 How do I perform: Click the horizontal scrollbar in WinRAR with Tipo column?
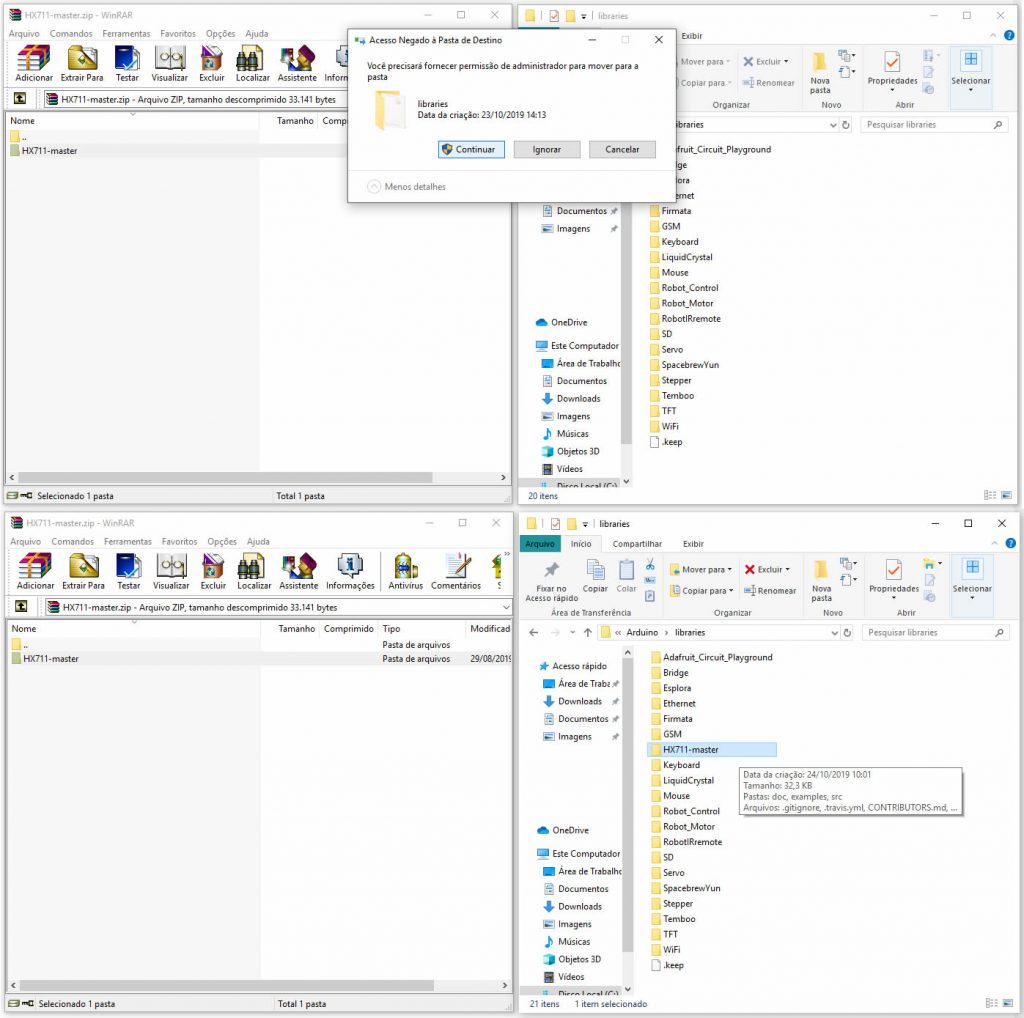point(227,985)
